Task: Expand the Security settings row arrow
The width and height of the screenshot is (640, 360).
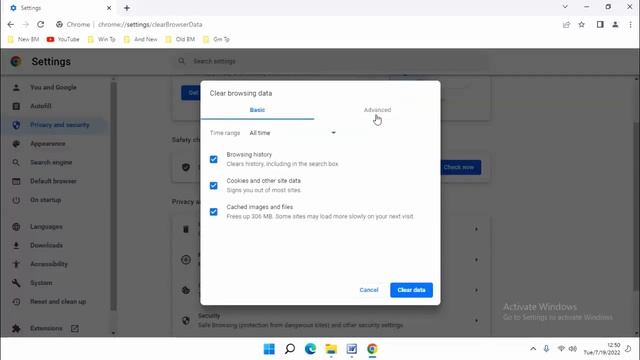Action: coord(476,321)
